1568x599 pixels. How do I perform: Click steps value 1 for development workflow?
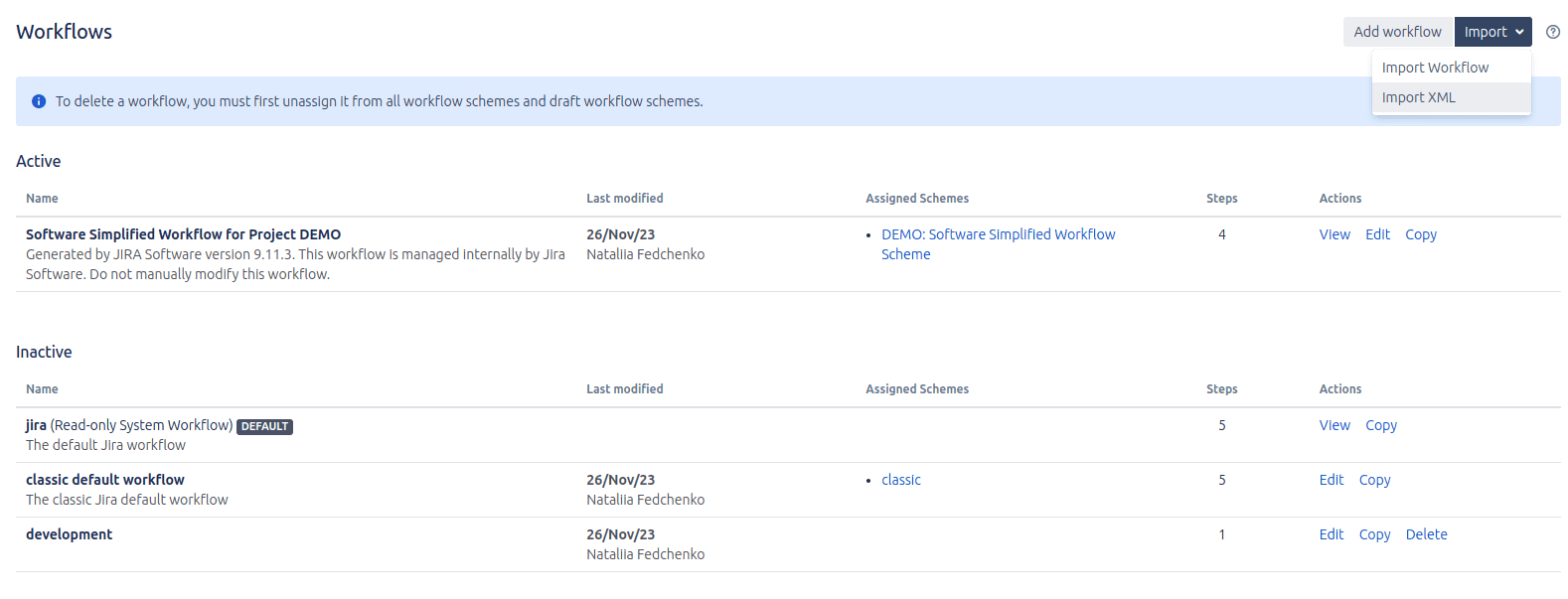point(1222,534)
